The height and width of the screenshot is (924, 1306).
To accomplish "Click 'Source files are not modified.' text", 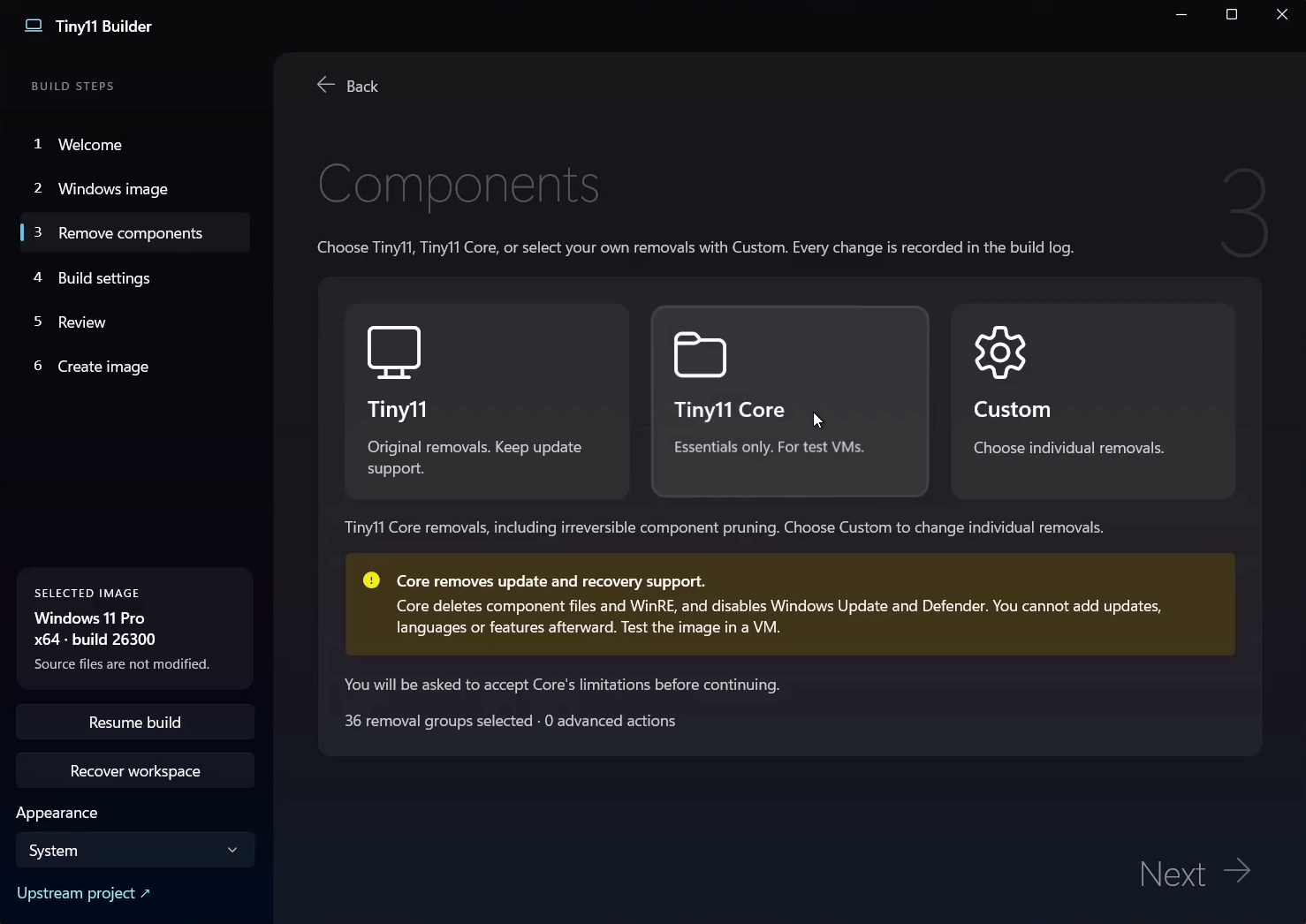I will (122, 663).
